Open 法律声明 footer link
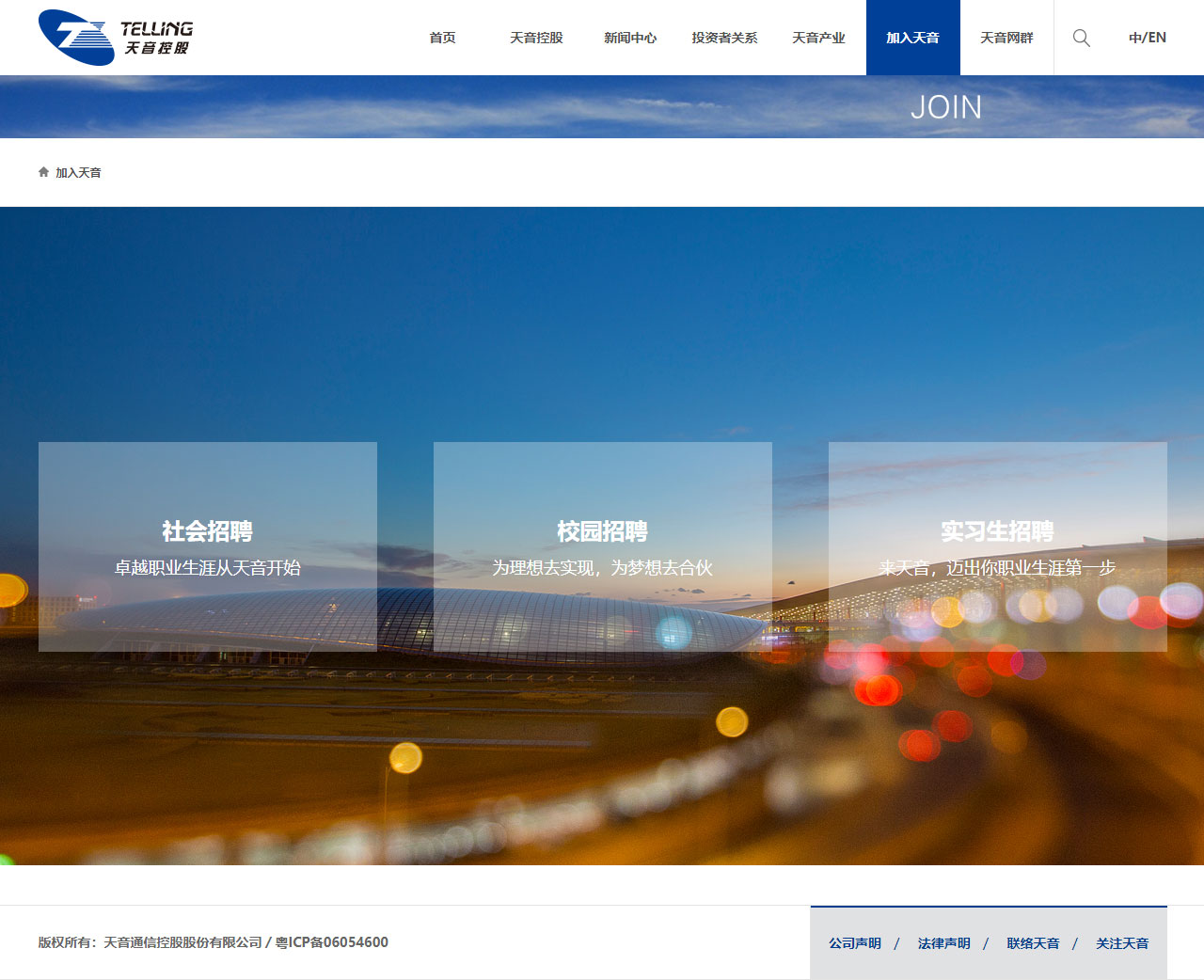 coord(943,943)
